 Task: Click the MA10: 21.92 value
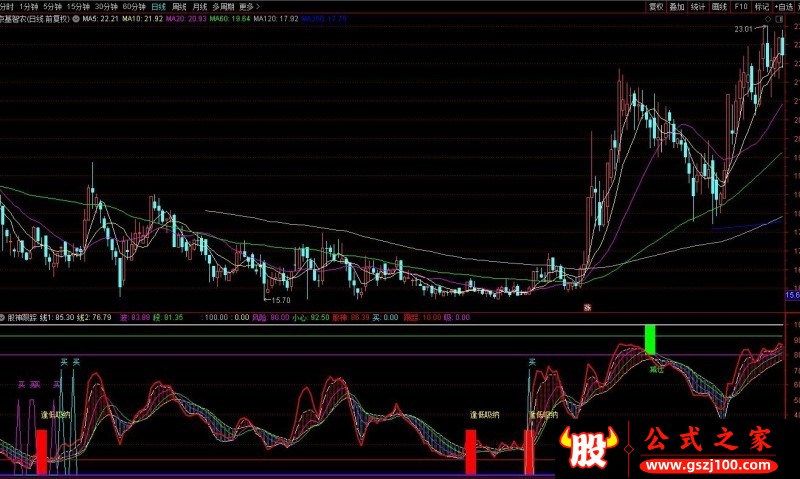pos(142,19)
